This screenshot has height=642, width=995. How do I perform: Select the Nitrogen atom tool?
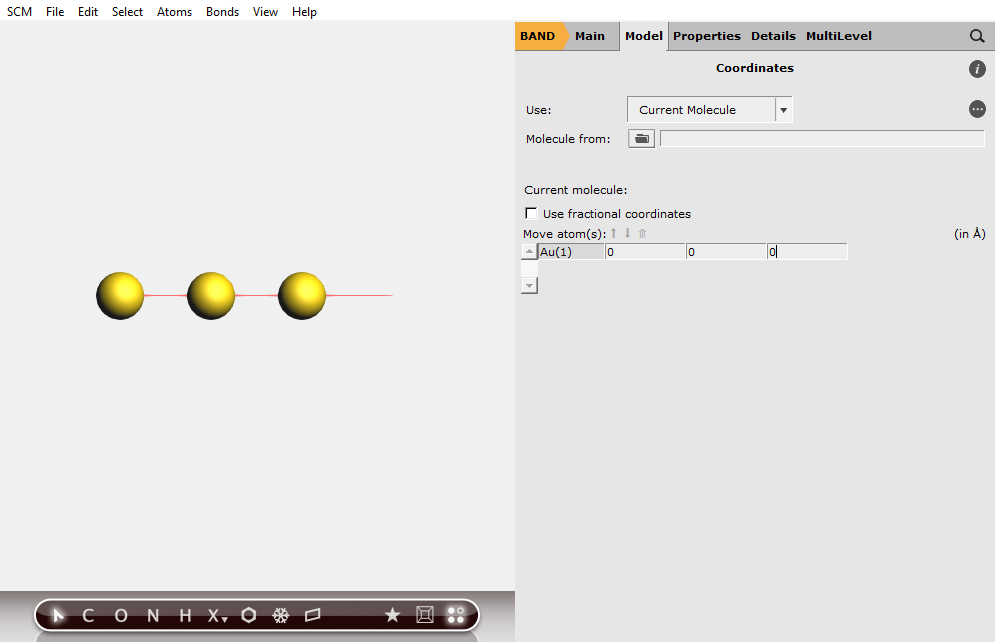click(x=151, y=615)
